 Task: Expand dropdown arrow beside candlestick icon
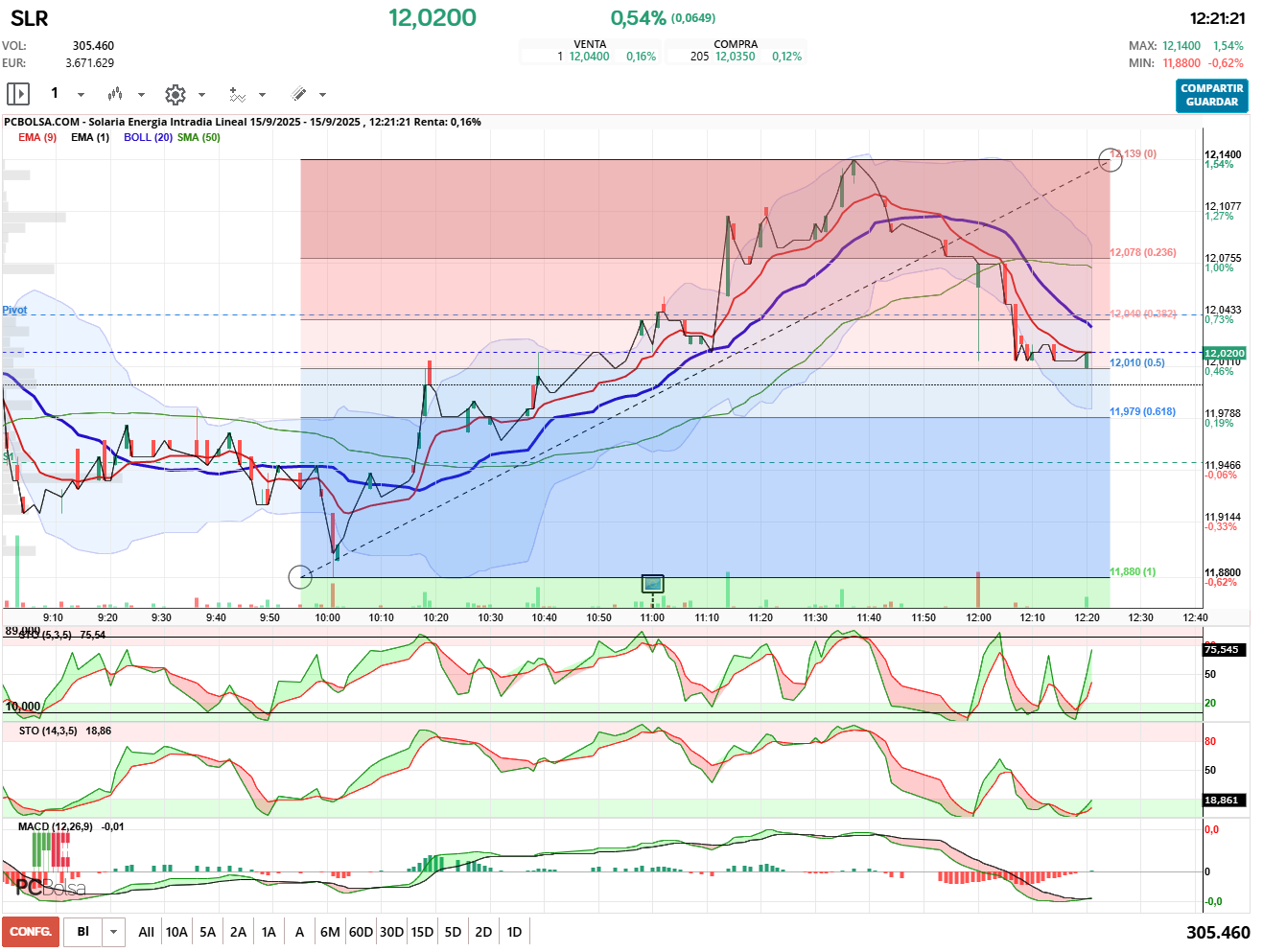click(141, 95)
